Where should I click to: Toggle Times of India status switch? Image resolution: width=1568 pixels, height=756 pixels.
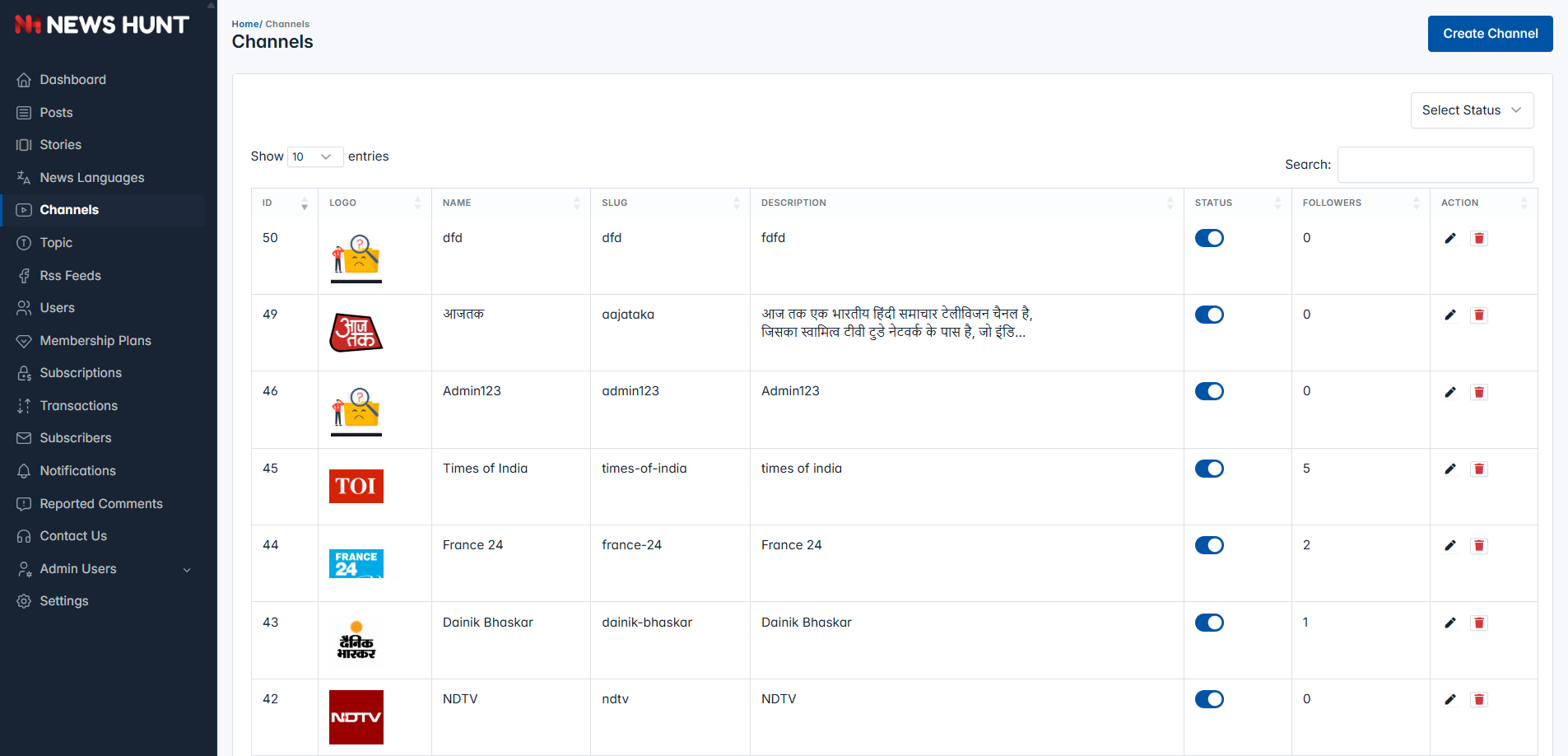point(1209,469)
